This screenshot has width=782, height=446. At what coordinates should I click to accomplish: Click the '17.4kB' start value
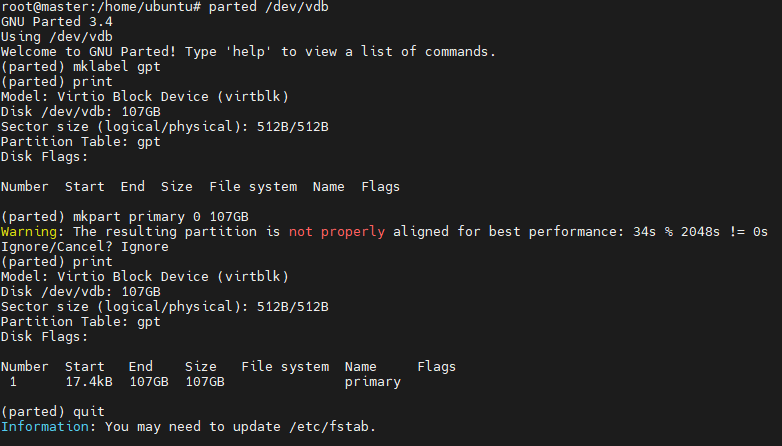[89, 382]
